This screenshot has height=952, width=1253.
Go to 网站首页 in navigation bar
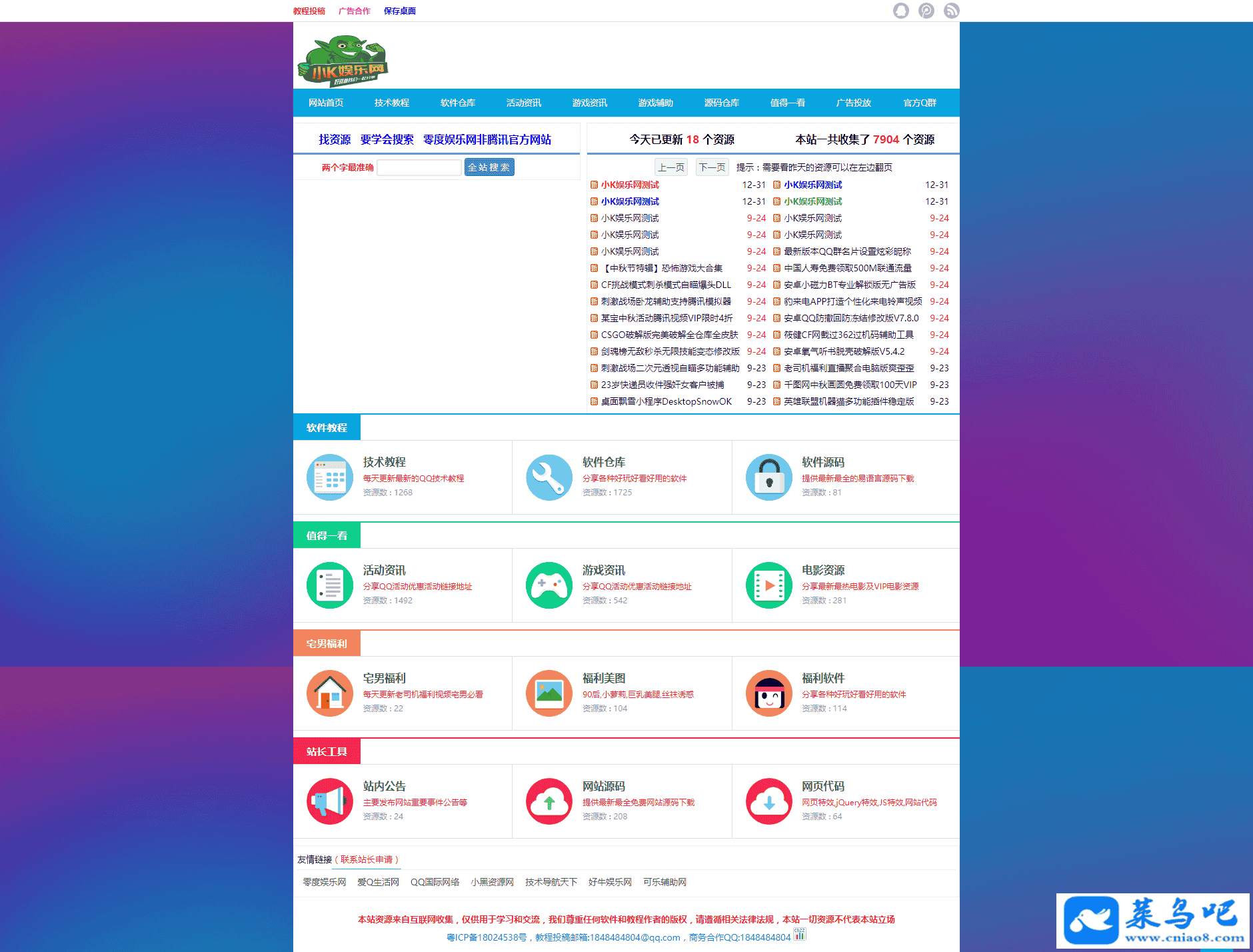(326, 103)
